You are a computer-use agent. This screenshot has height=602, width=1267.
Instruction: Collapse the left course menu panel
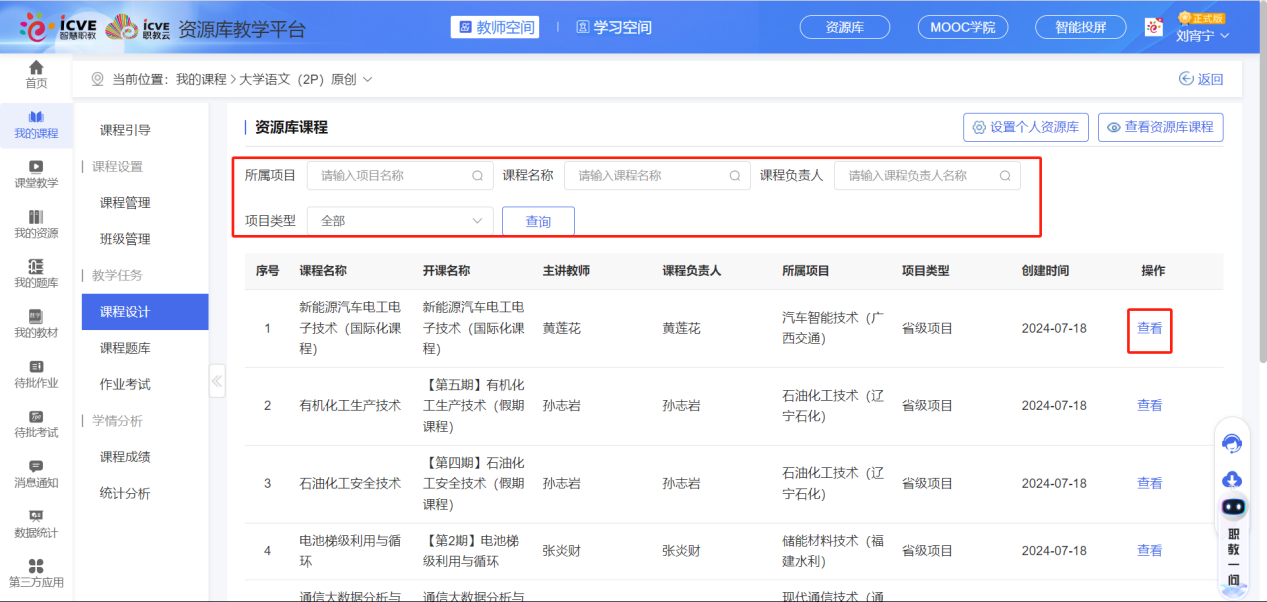[217, 381]
